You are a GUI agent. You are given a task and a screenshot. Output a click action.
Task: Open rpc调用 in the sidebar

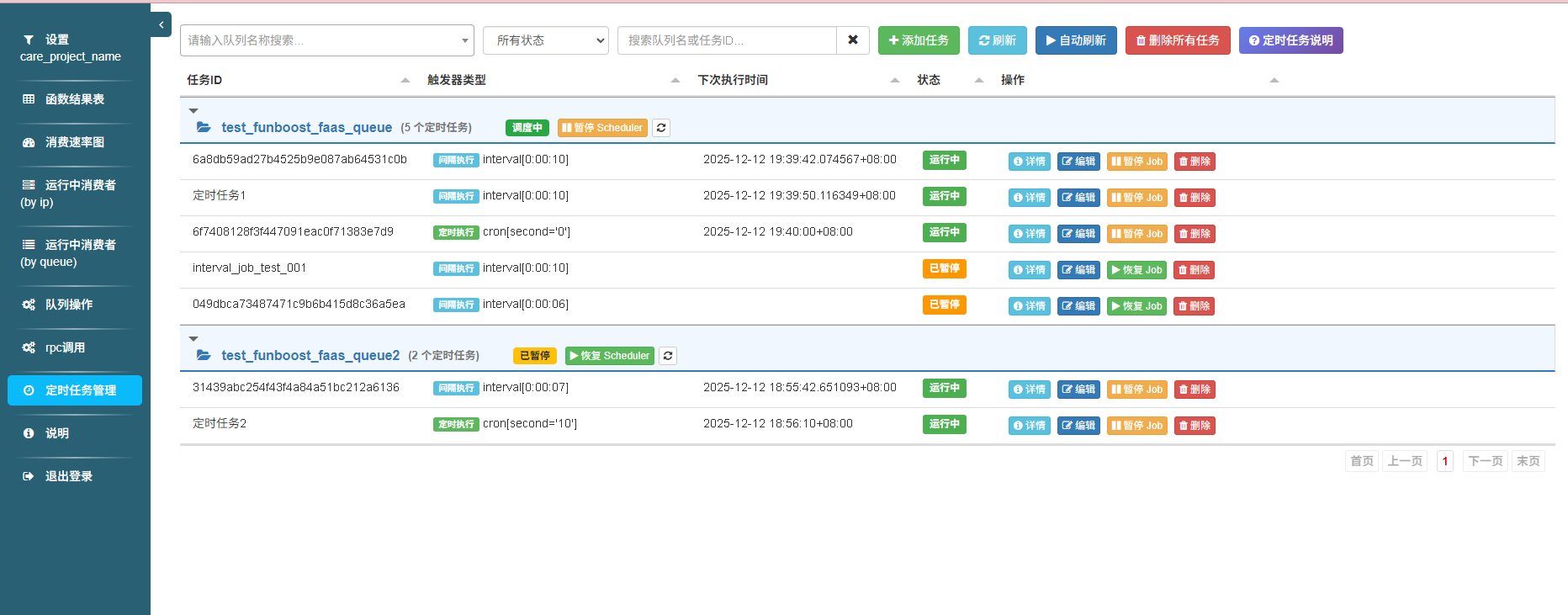[x=75, y=347]
